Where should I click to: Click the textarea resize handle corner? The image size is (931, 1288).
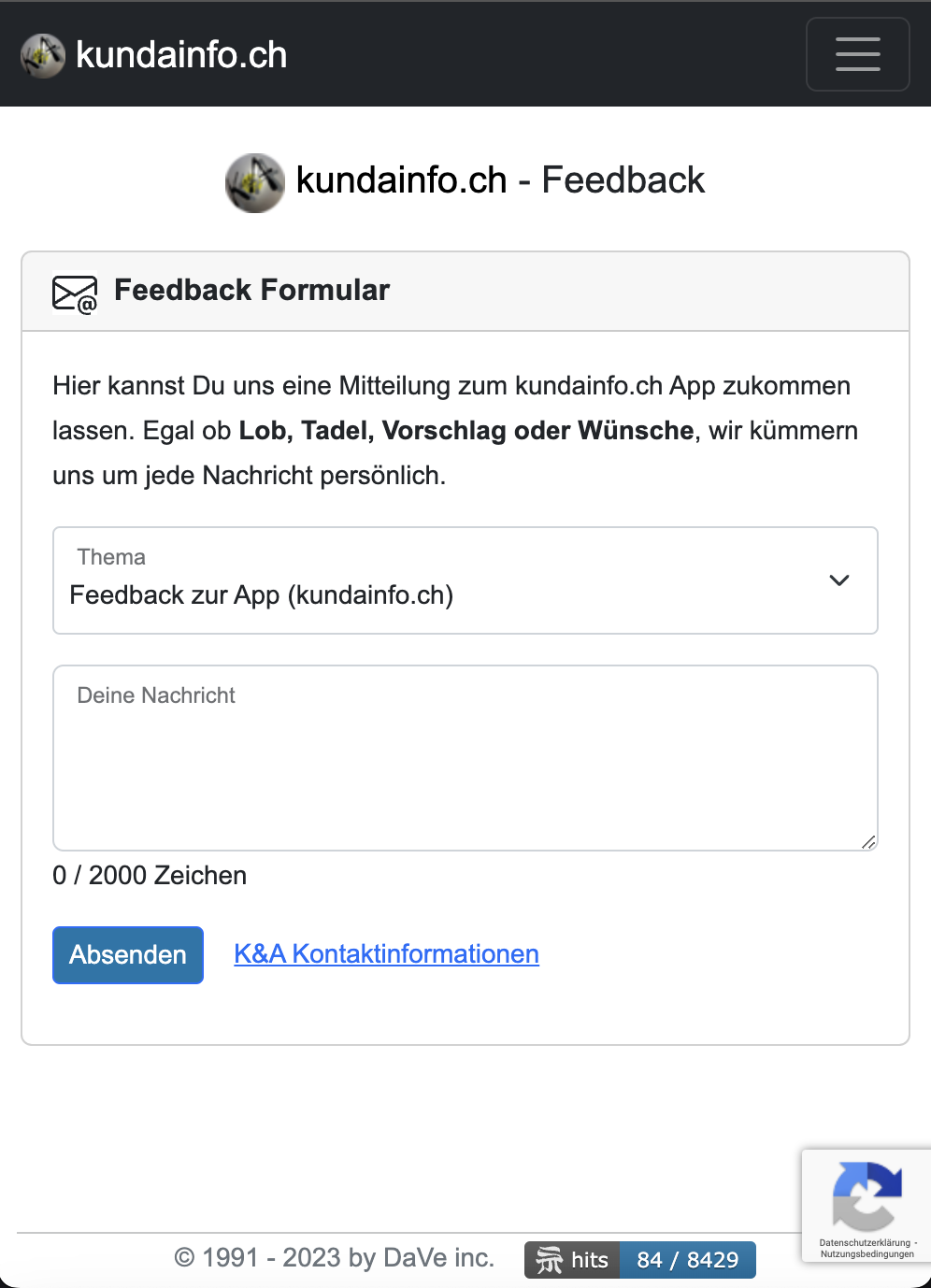click(x=868, y=841)
